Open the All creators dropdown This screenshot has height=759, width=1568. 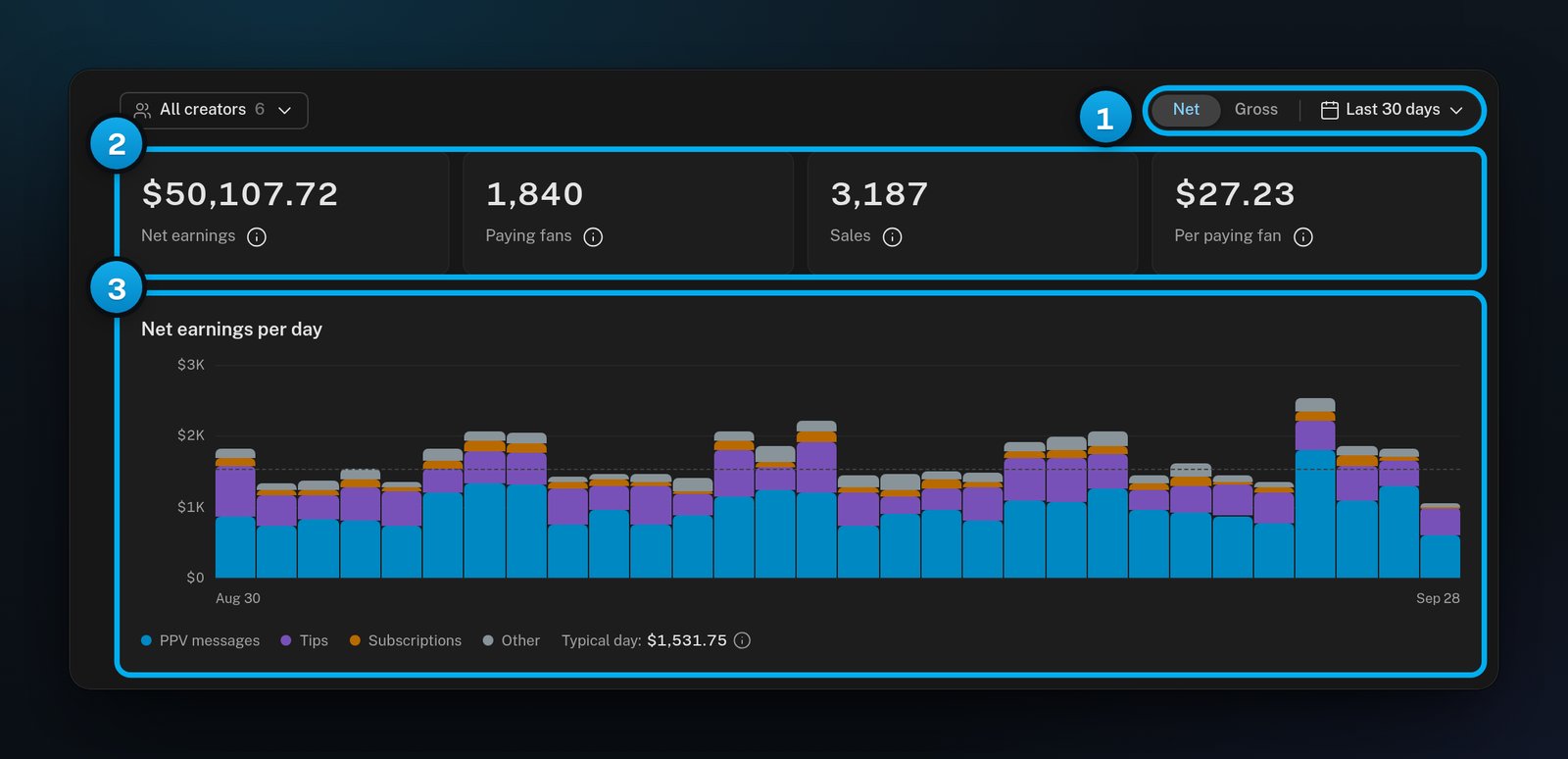[214, 110]
